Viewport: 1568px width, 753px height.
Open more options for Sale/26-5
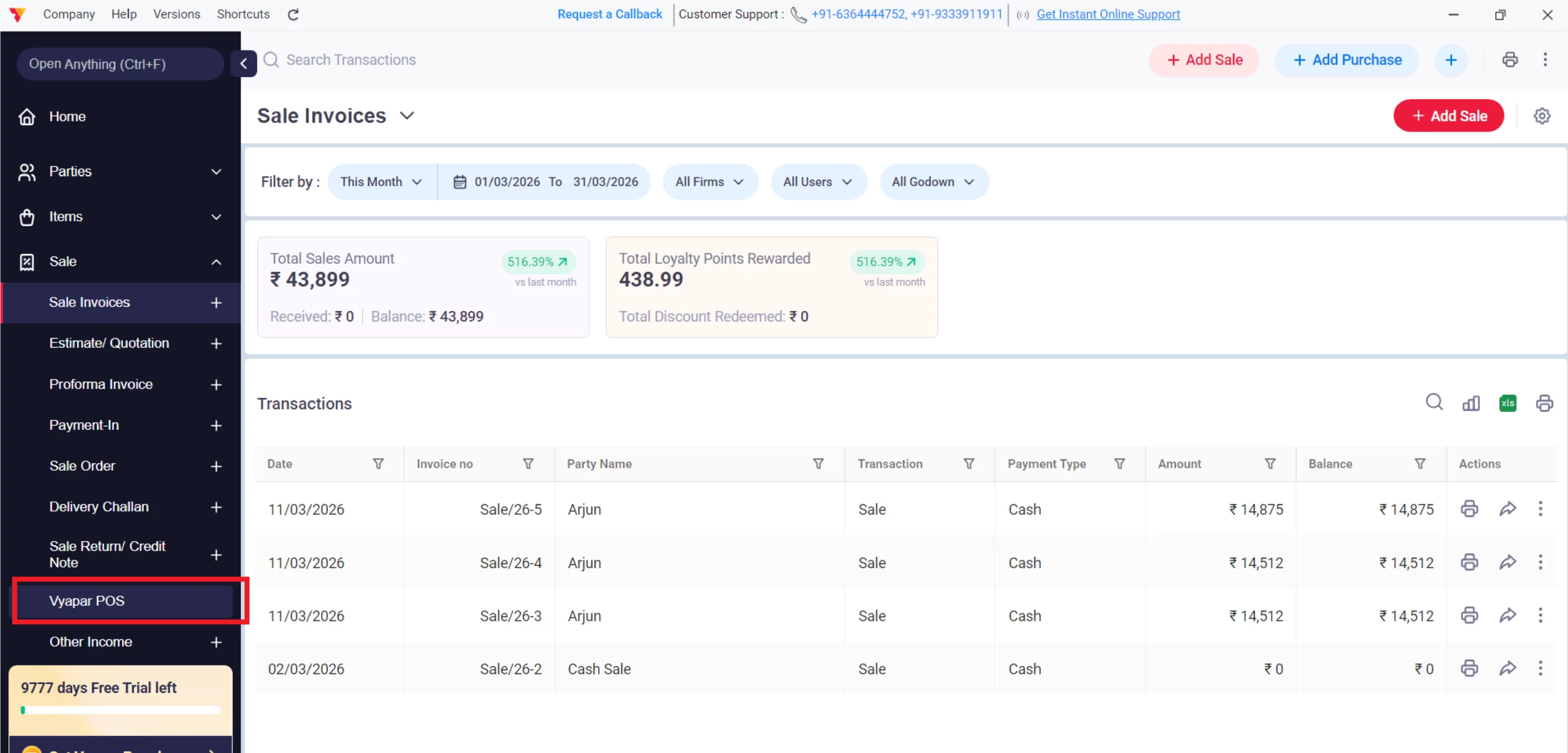tap(1540, 509)
